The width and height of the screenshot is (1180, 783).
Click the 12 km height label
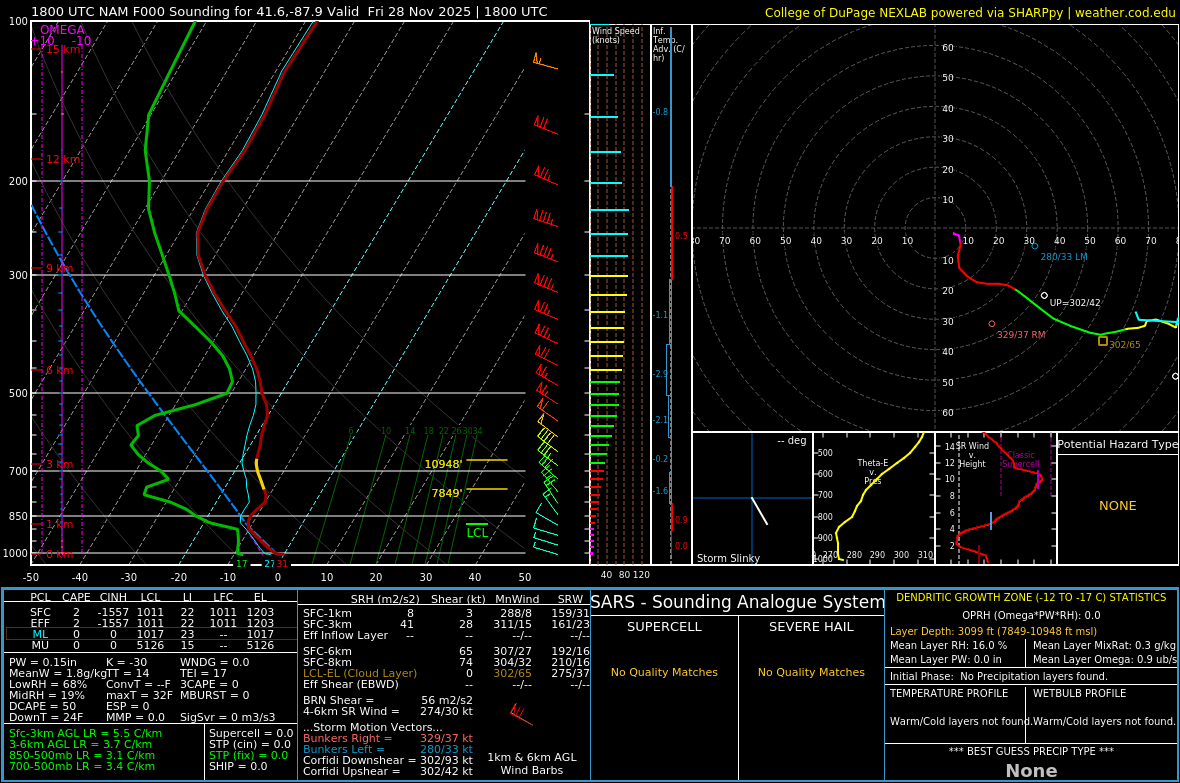click(x=63, y=160)
